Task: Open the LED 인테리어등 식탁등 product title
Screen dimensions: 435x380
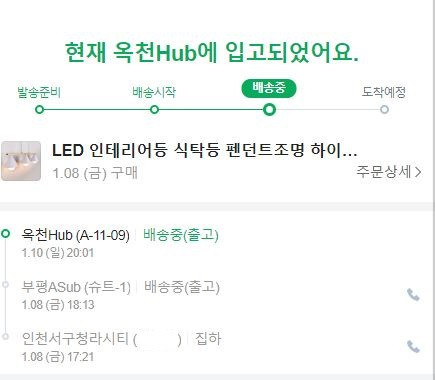Action: pyautogui.click(x=205, y=150)
